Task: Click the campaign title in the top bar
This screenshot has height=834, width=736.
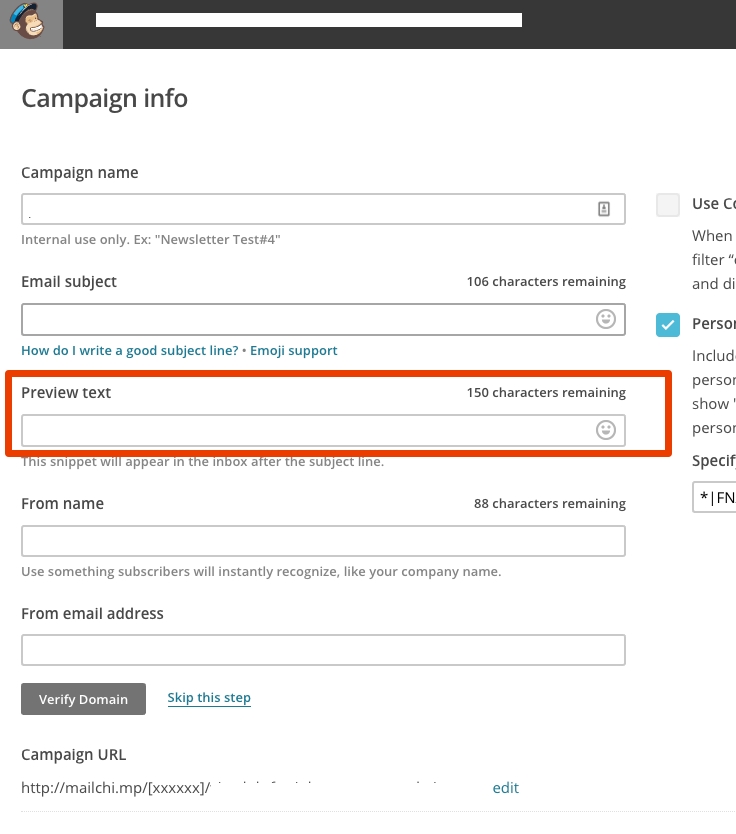Action: [x=310, y=18]
